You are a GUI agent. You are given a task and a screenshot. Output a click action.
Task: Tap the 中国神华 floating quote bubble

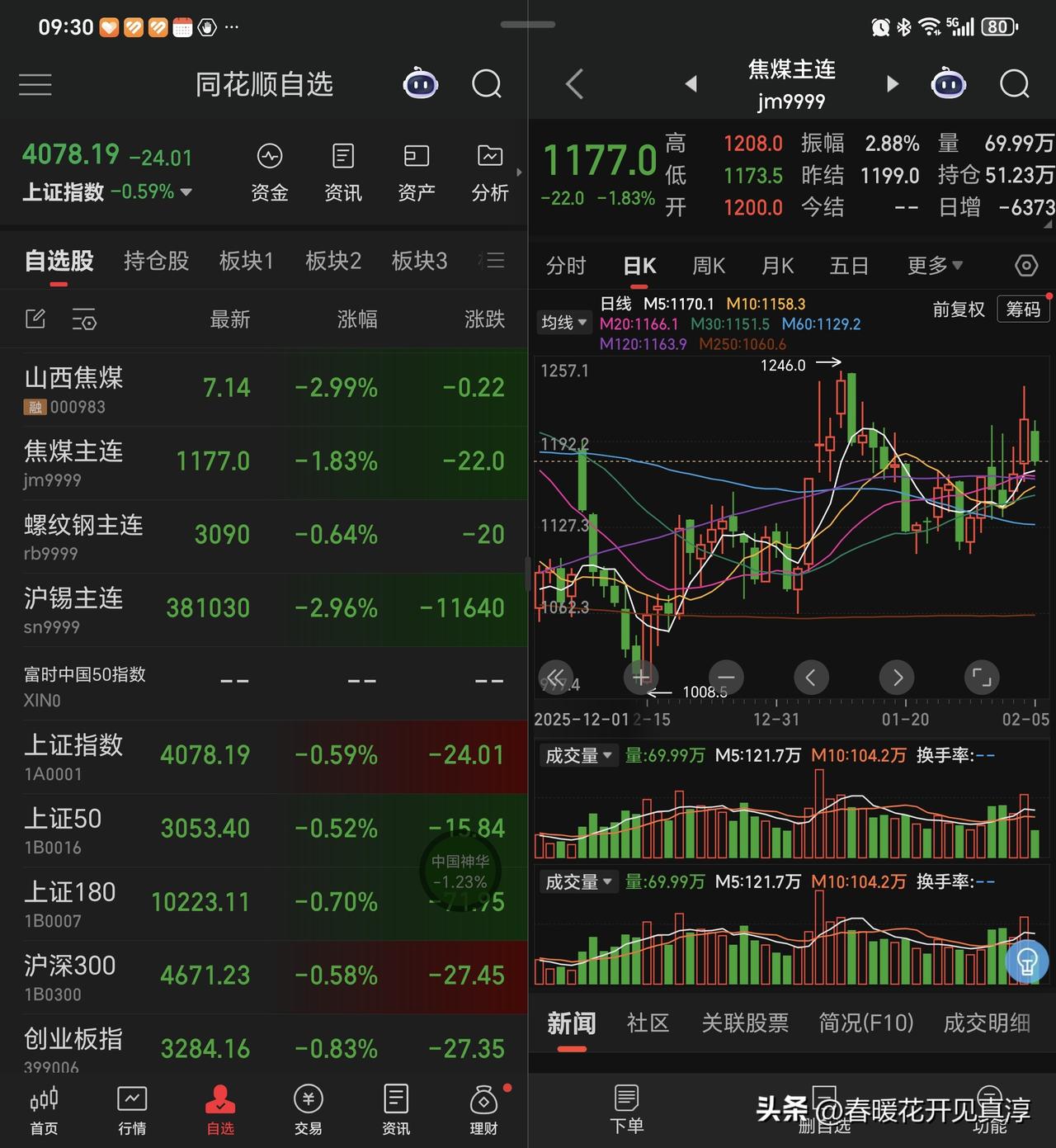point(460,872)
